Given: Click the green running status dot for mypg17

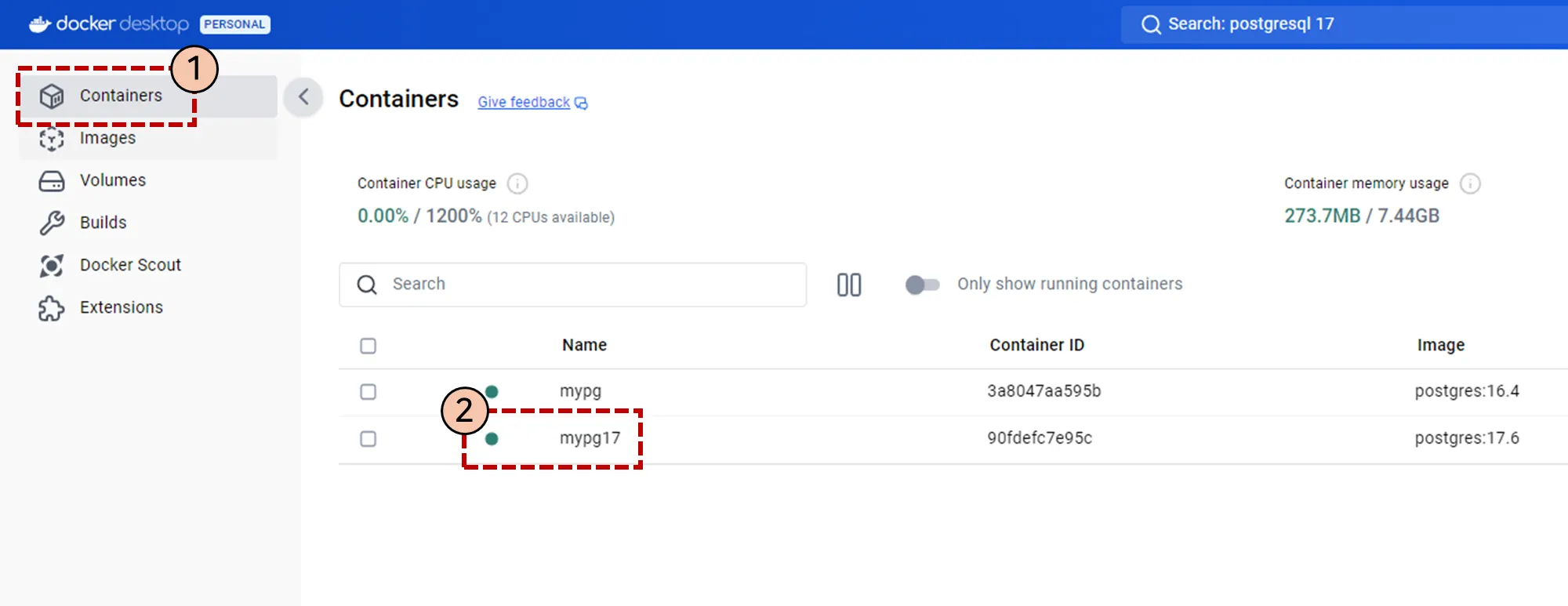Looking at the screenshot, I should (x=492, y=439).
